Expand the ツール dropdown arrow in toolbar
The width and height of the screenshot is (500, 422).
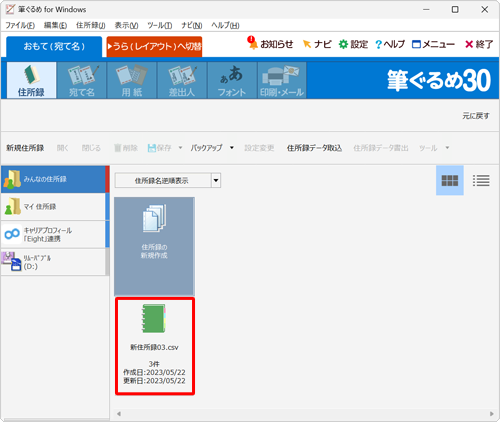click(x=447, y=148)
